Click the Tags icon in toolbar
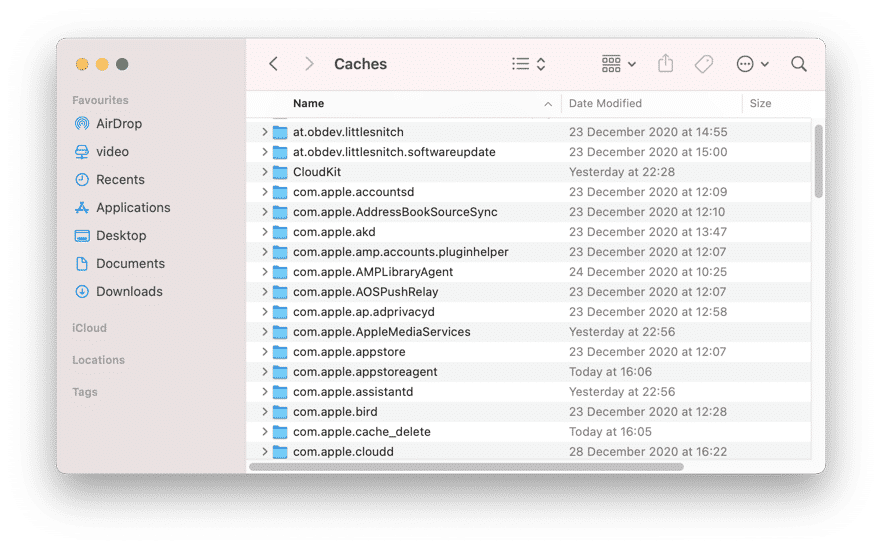Viewport: 882px width, 548px height. 704,64
